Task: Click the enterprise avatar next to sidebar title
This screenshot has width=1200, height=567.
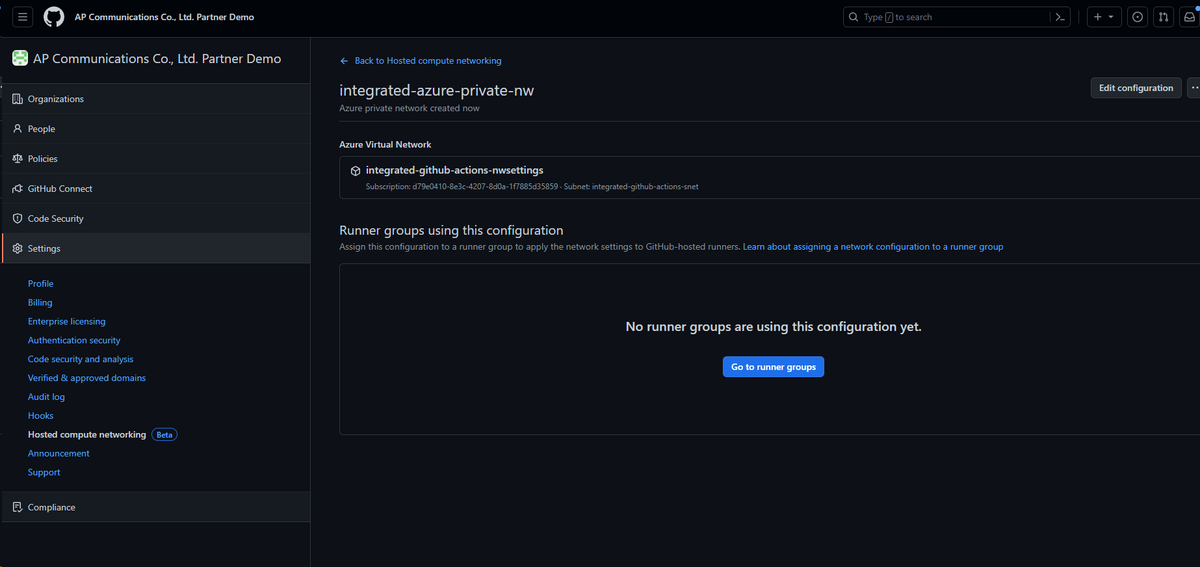Action: tap(20, 59)
